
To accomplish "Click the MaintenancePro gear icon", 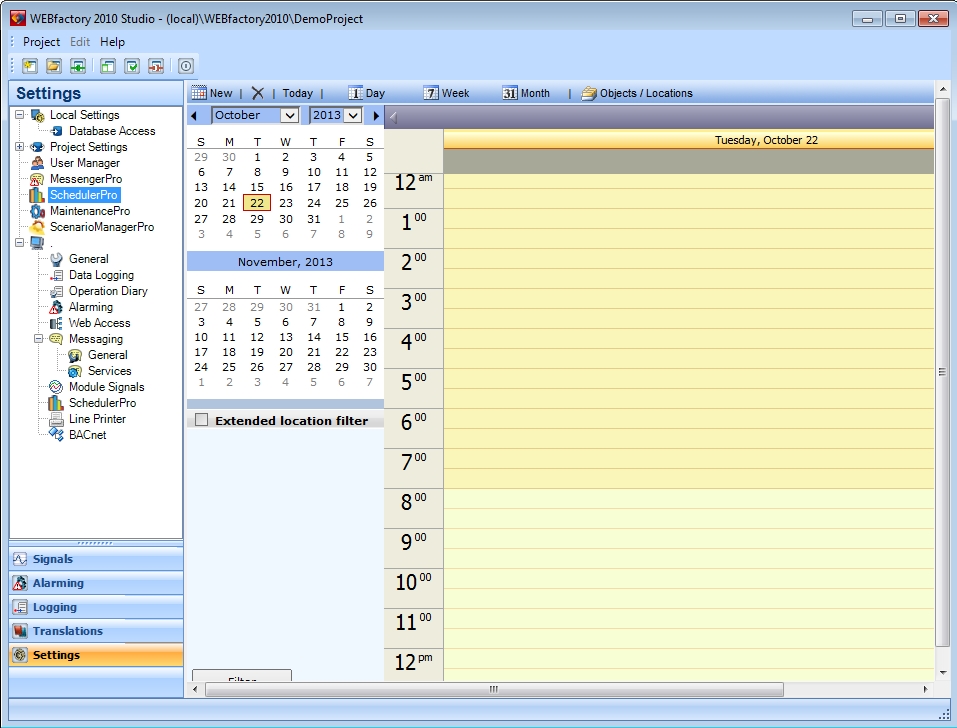I will pos(37,211).
